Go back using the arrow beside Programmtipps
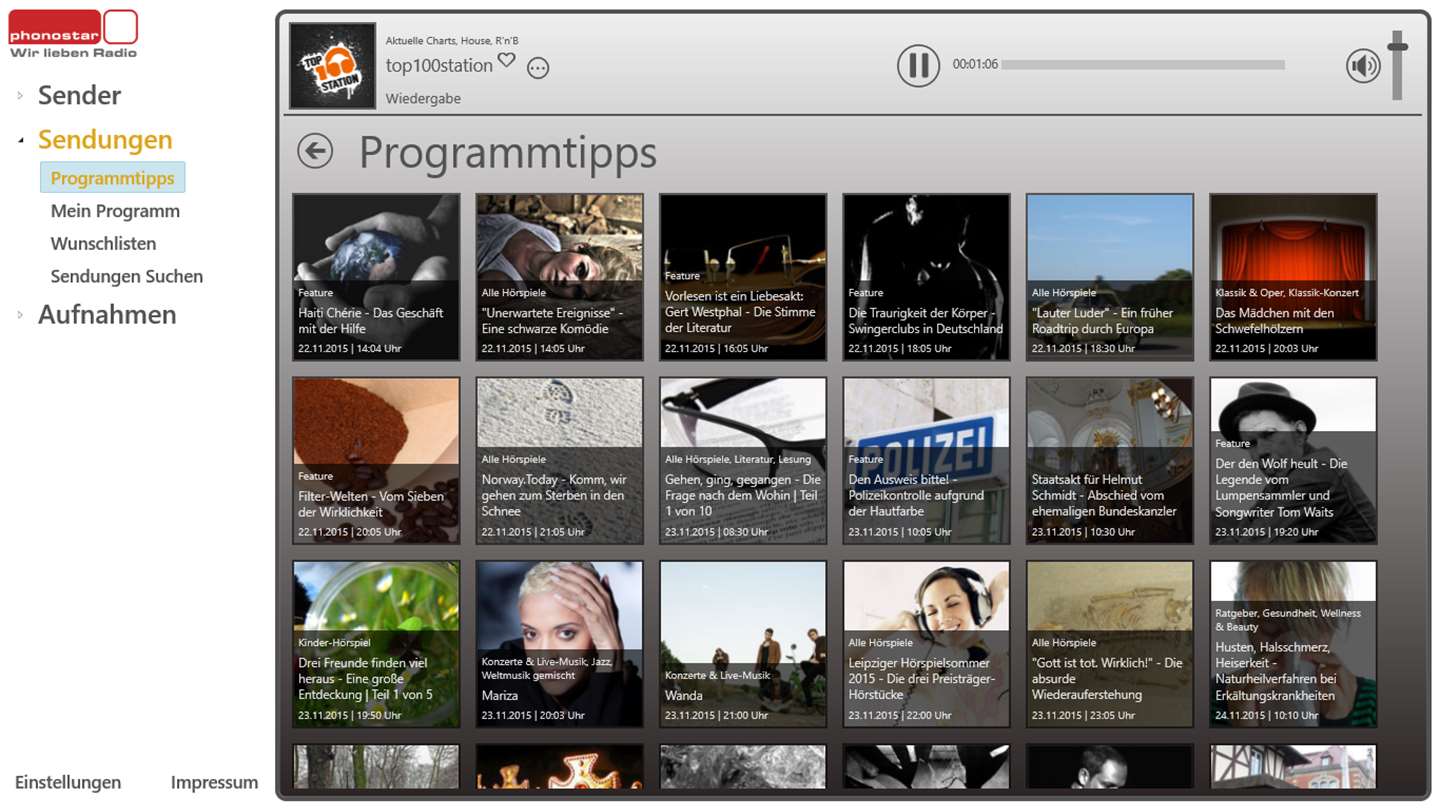The image size is (1440, 810). click(x=315, y=151)
